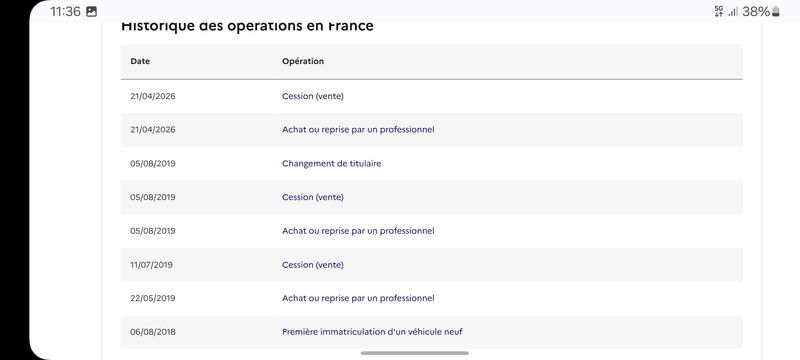The width and height of the screenshot is (800, 360).
Task: Tap the 11:36 clock in status bar
Action: [x=65, y=11]
